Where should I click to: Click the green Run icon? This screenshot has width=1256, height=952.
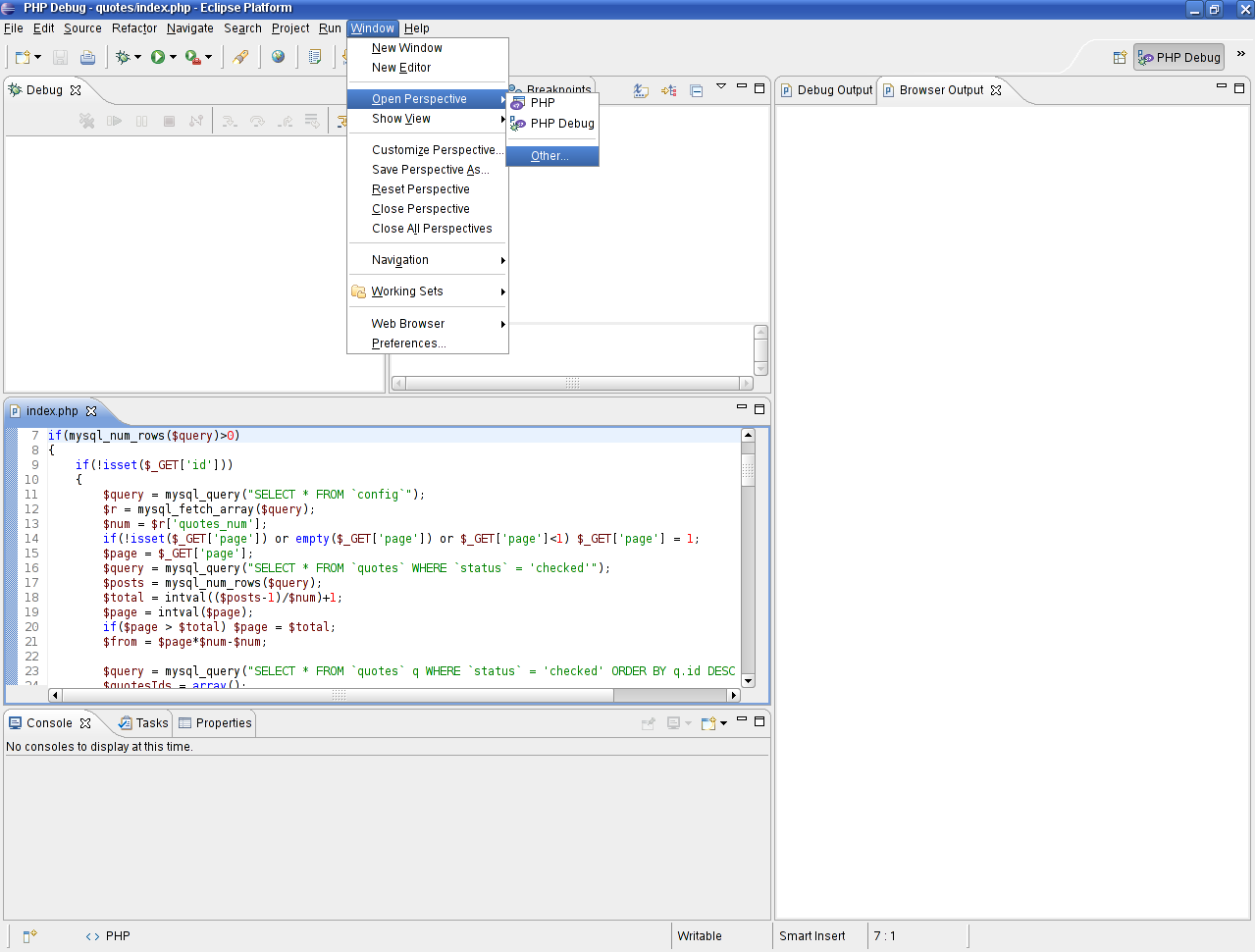(x=157, y=57)
